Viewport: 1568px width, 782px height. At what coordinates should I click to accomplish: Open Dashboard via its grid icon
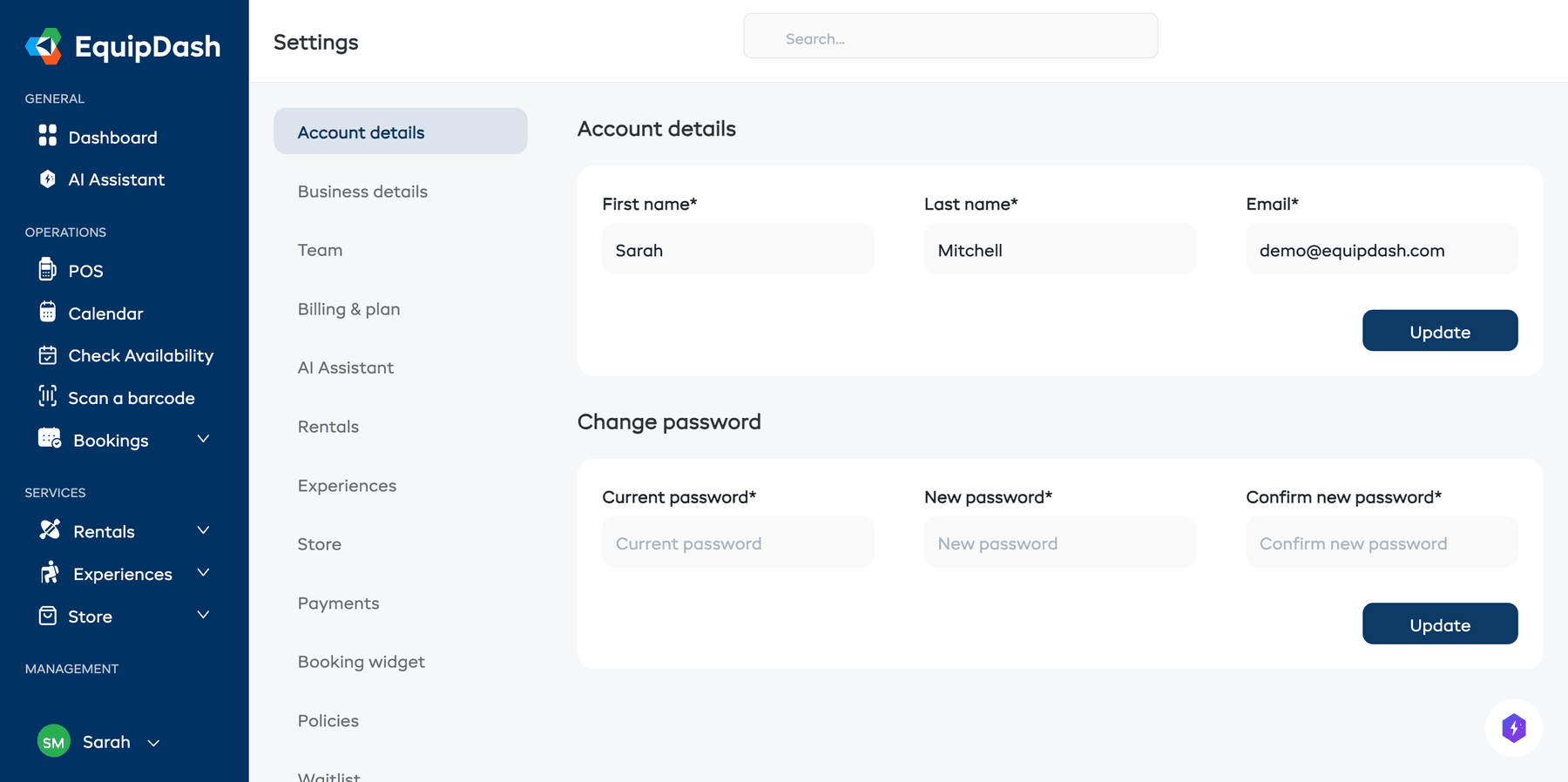pyautogui.click(x=48, y=135)
